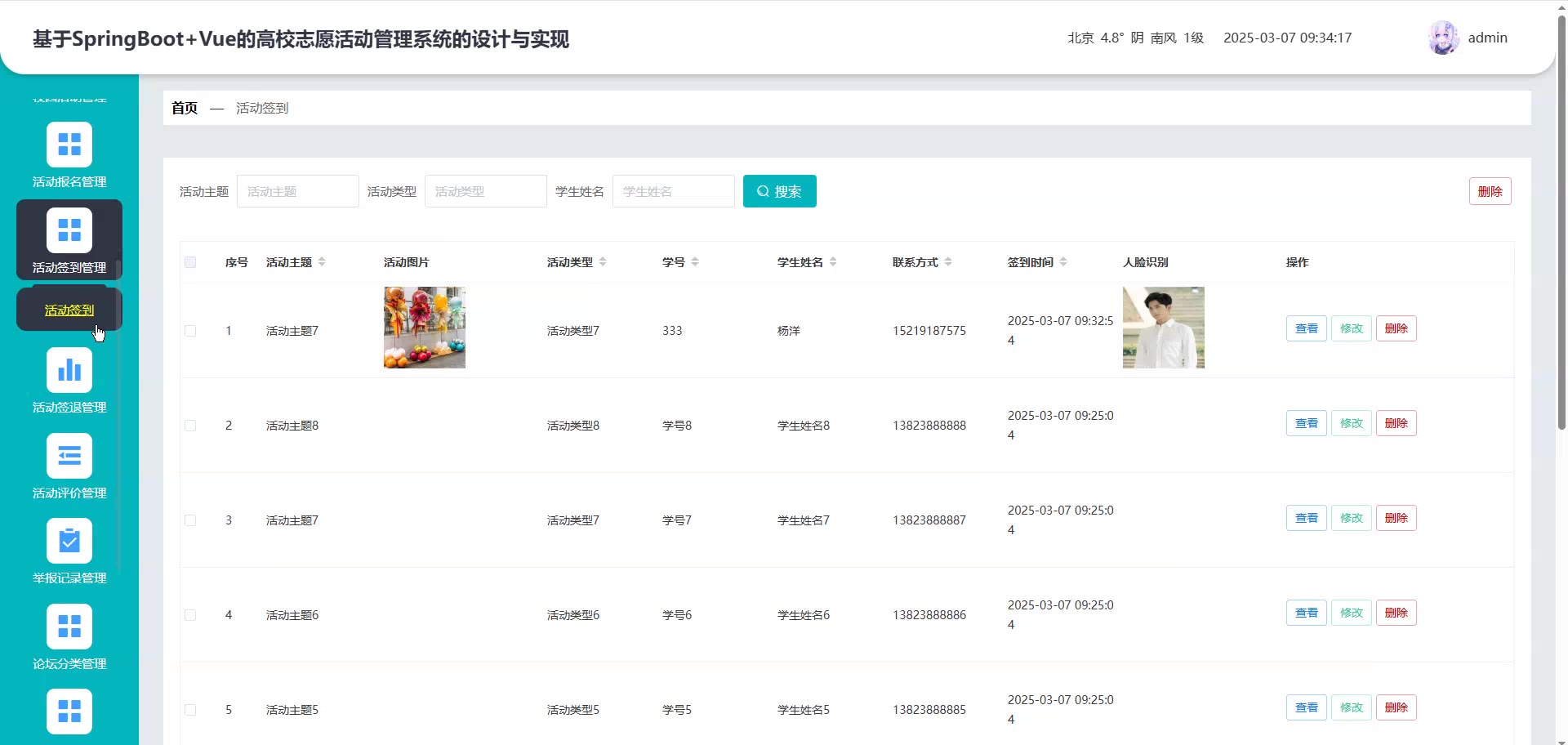Check the row 1 checkbox for 杨洋
The image size is (1568, 745).
[x=190, y=331]
